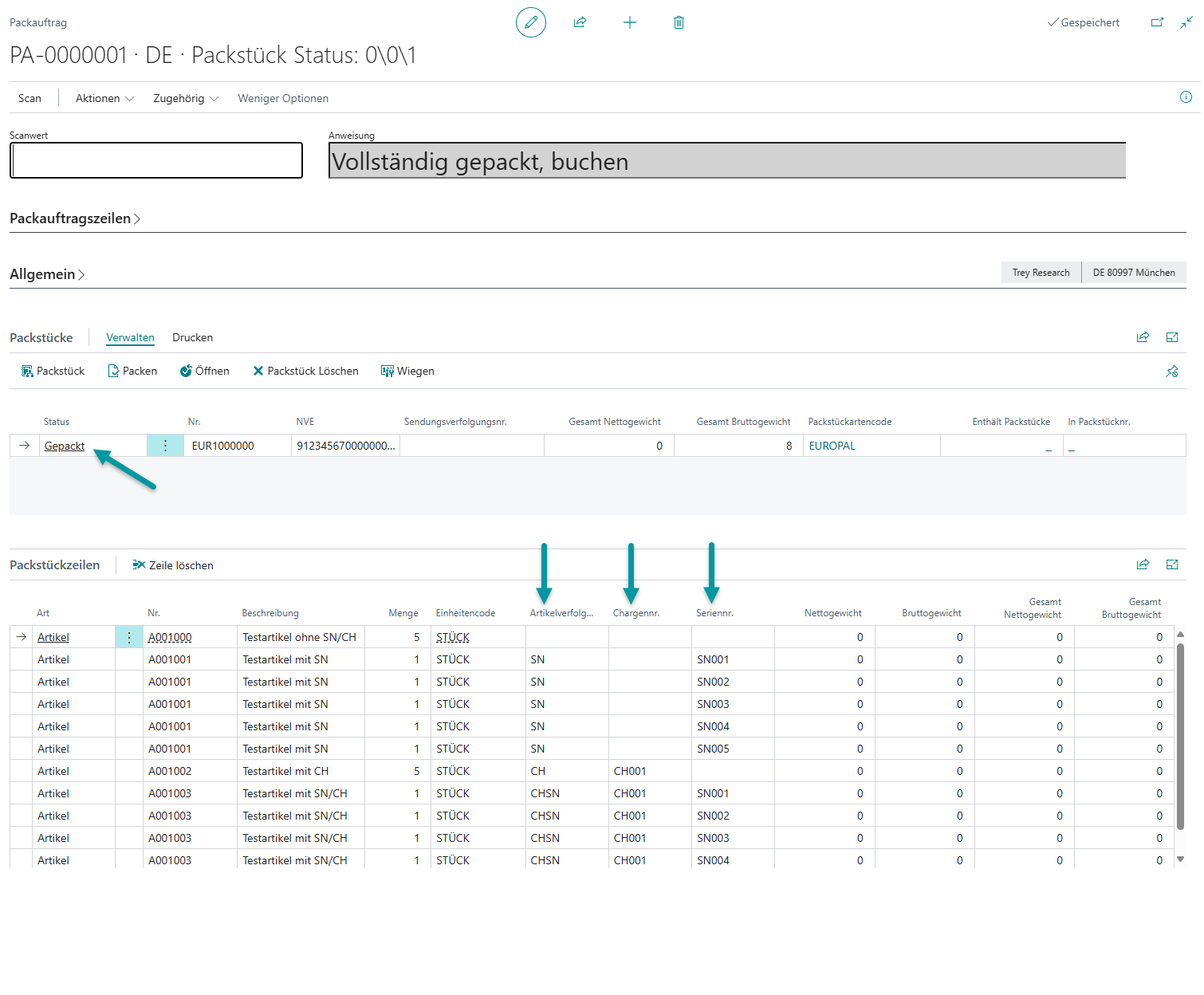Click the Scanwert input field
1204x995 pixels.
156,161
